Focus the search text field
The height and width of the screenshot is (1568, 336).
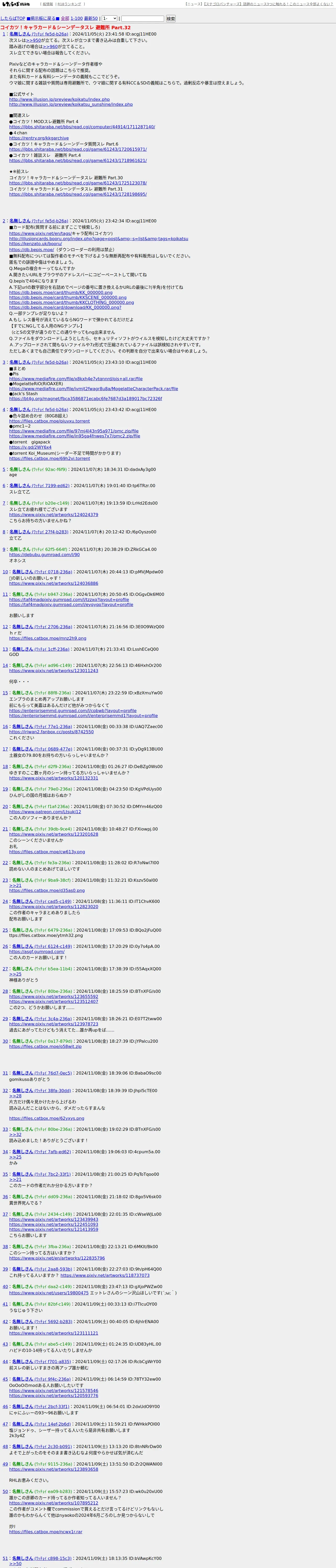pyautogui.click(x=143, y=19)
